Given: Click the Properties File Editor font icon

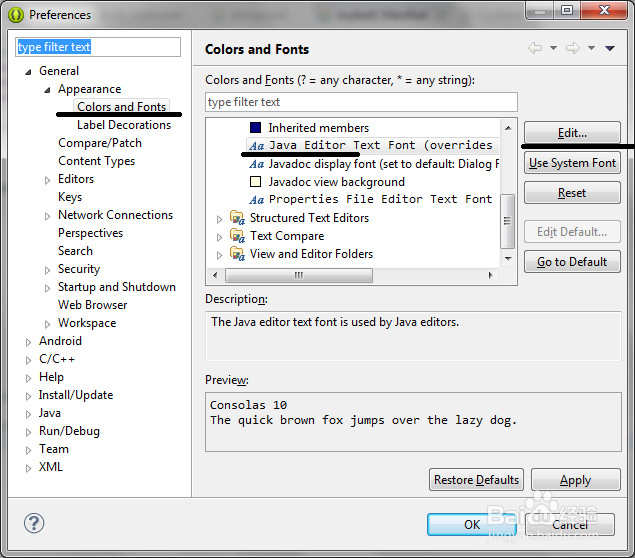Looking at the screenshot, I should click(257, 200).
